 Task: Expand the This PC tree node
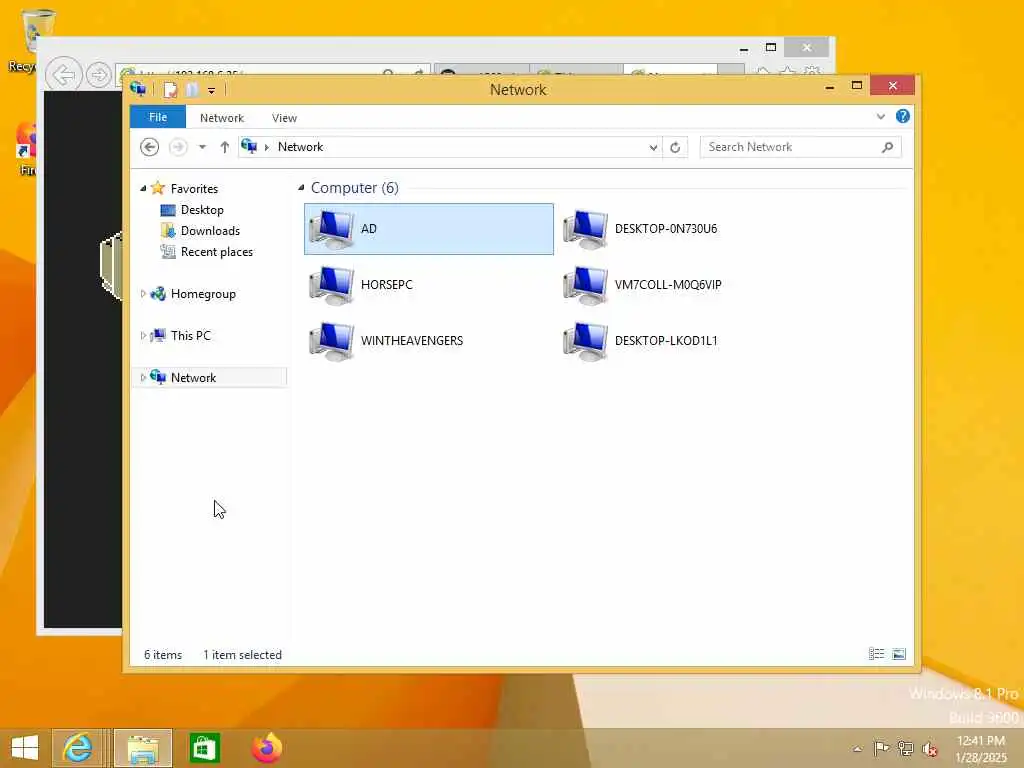[143, 336]
